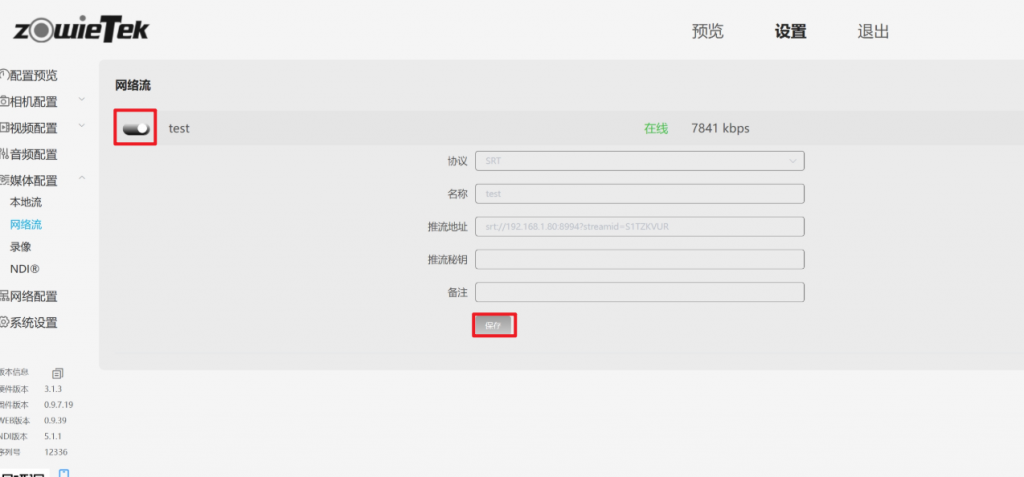The image size is (1024, 477).
Task: Click the media configuration sidebar icon
Action: tap(4, 181)
